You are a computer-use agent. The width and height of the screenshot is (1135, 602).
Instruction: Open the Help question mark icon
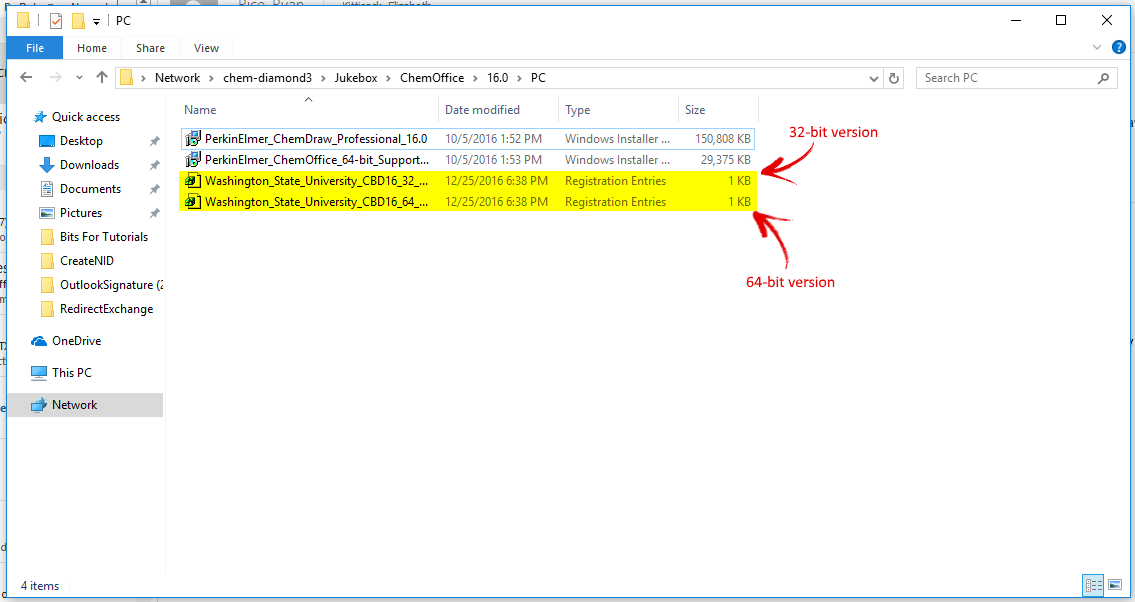[1119, 47]
